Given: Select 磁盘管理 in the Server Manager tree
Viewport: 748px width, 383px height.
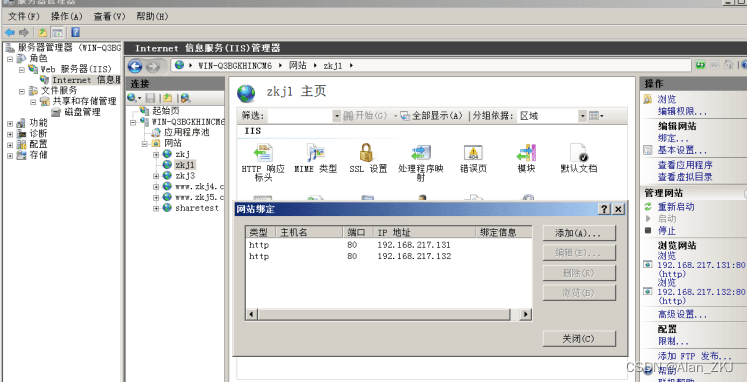Looking at the screenshot, I should tap(83, 112).
